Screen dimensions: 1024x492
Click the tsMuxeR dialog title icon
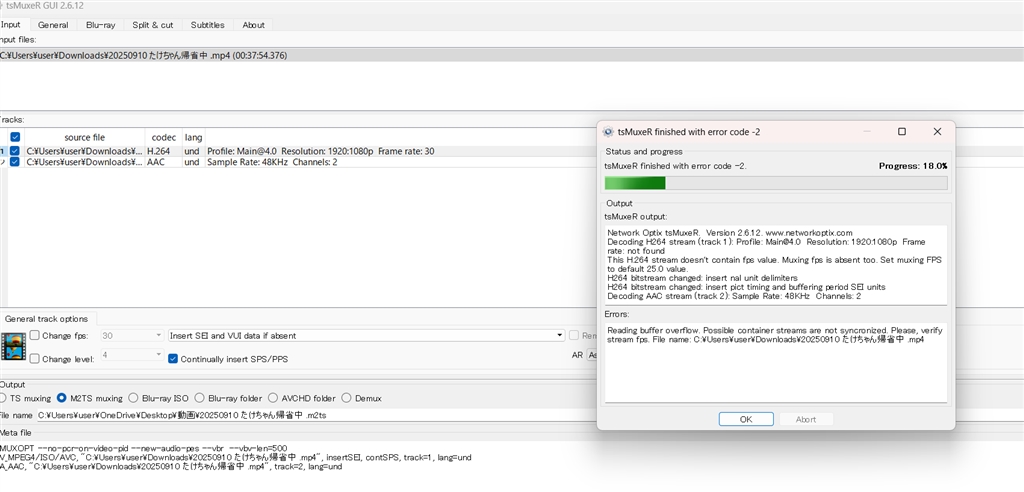click(x=608, y=132)
